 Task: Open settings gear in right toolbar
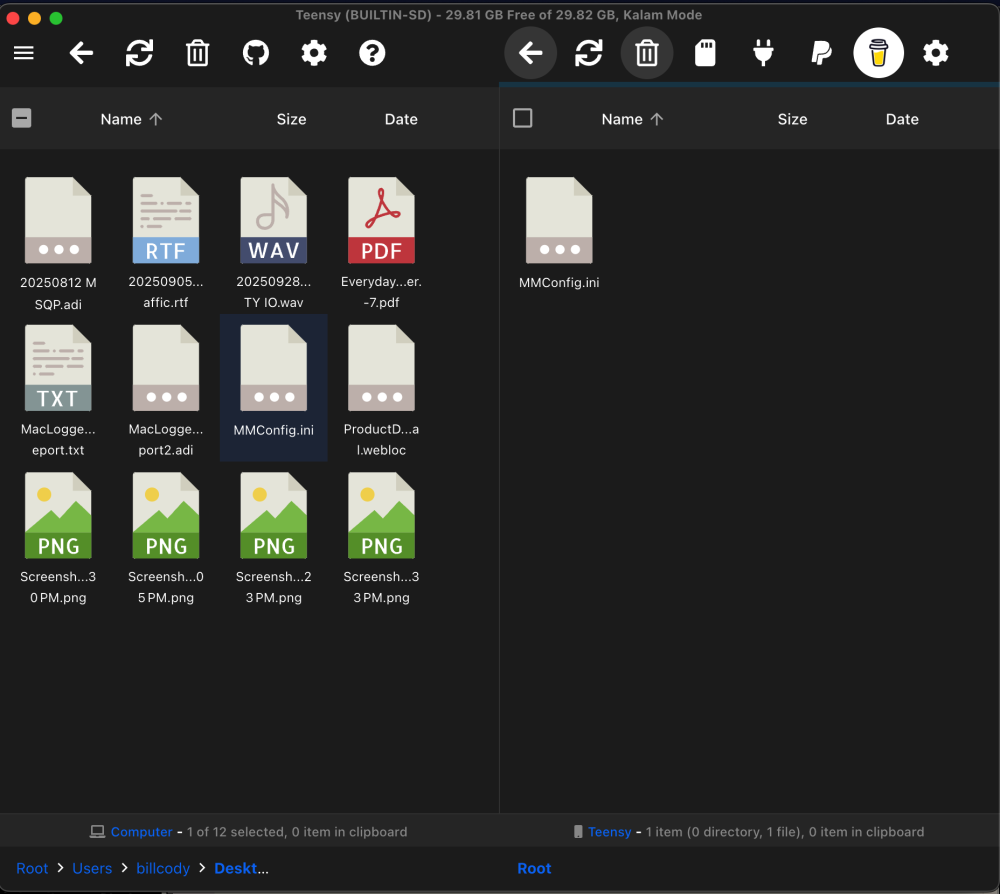(x=936, y=53)
